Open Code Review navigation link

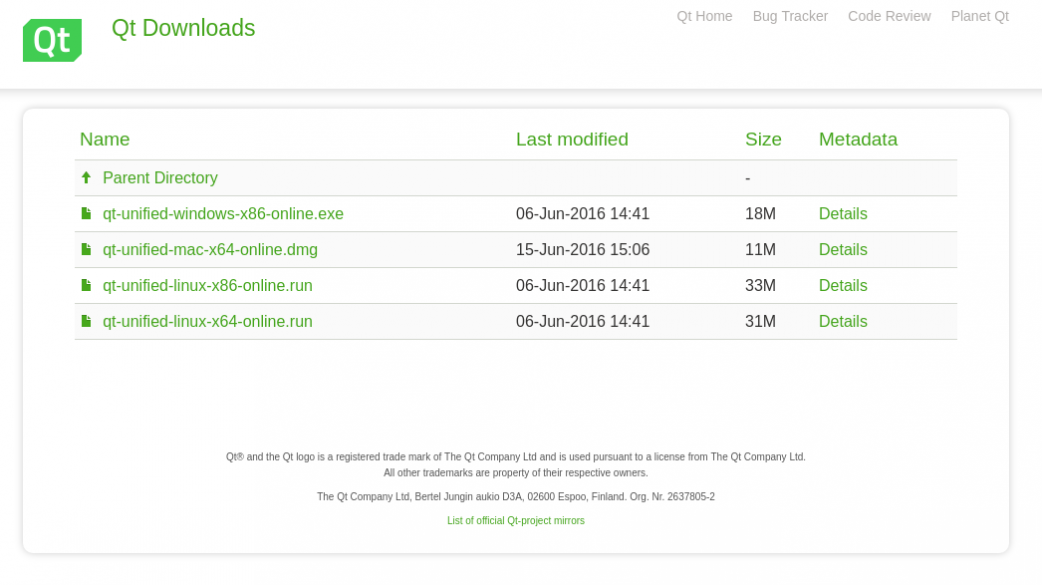click(889, 16)
